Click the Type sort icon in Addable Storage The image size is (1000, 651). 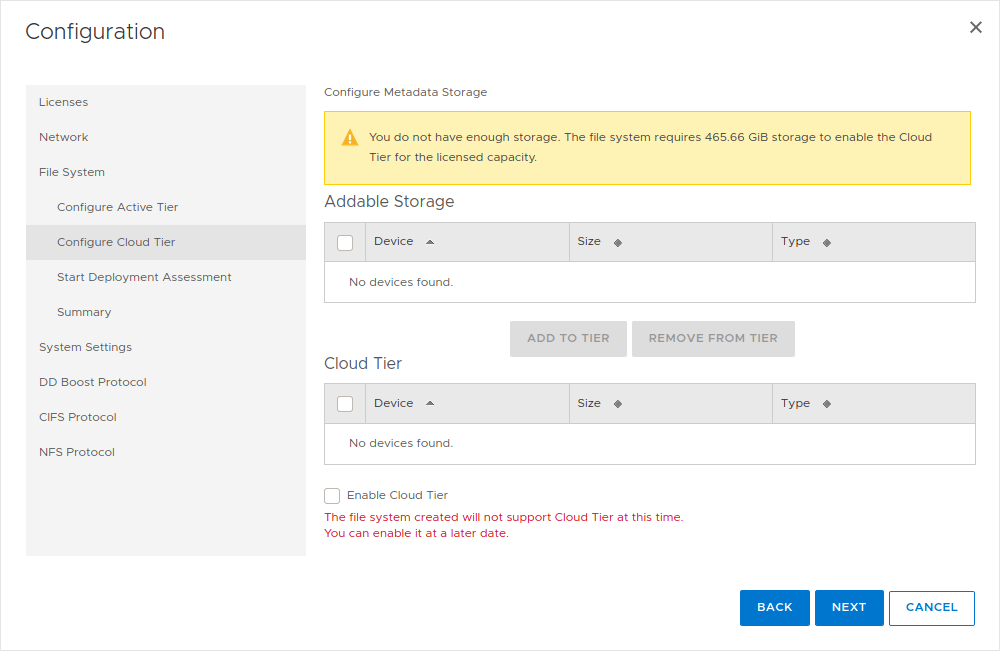826,241
